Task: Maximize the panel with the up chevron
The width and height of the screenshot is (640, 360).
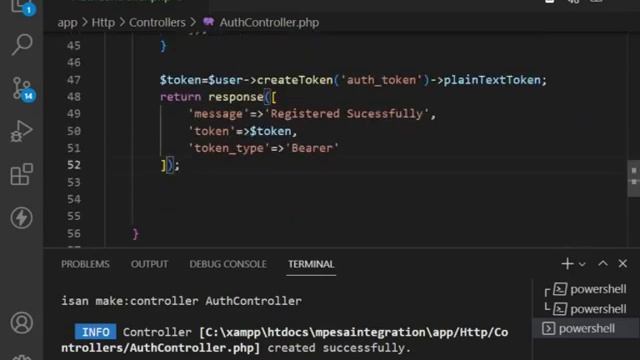Action: pos(603,264)
